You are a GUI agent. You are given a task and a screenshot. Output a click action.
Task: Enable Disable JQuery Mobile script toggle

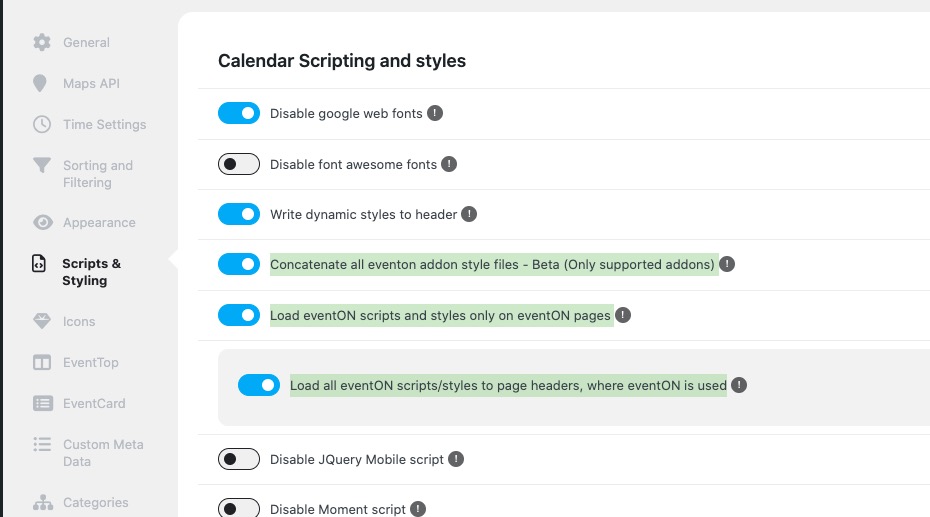click(239, 459)
